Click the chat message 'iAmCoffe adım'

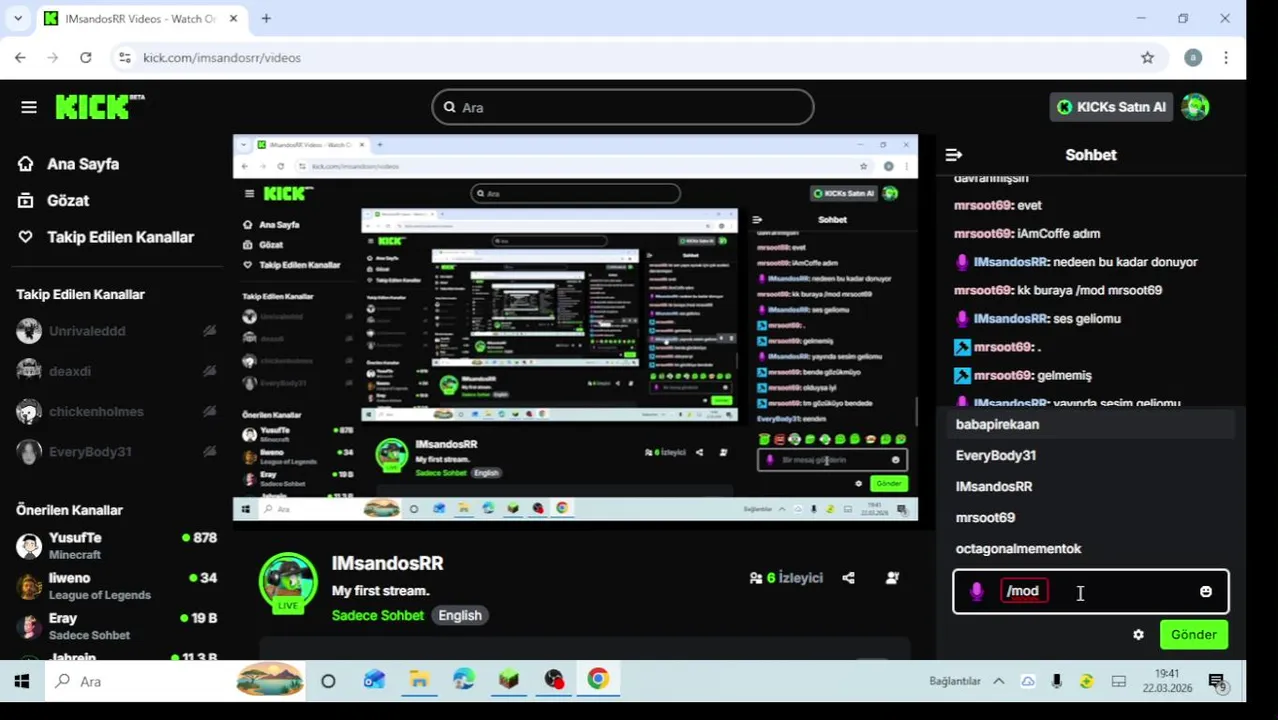click(1058, 234)
